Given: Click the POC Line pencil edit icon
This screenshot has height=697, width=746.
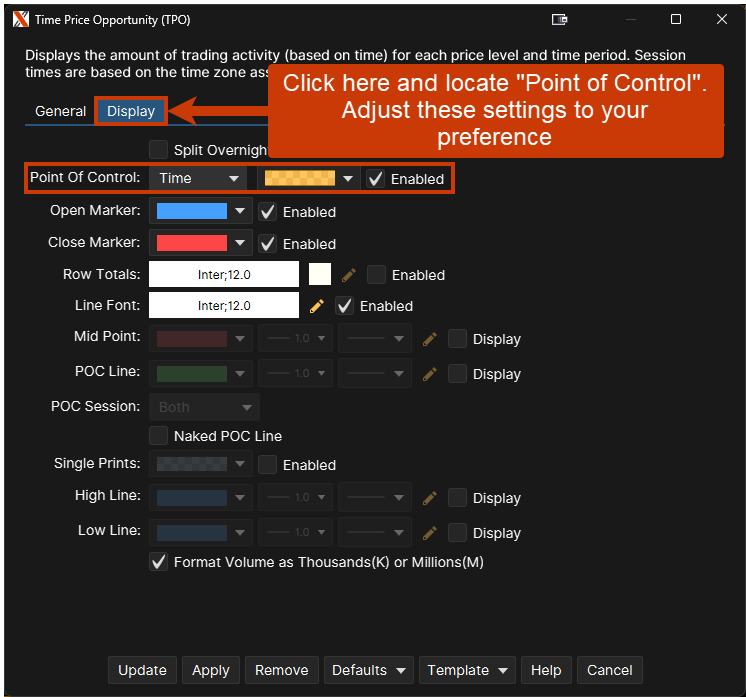Looking at the screenshot, I should [x=430, y=374].
